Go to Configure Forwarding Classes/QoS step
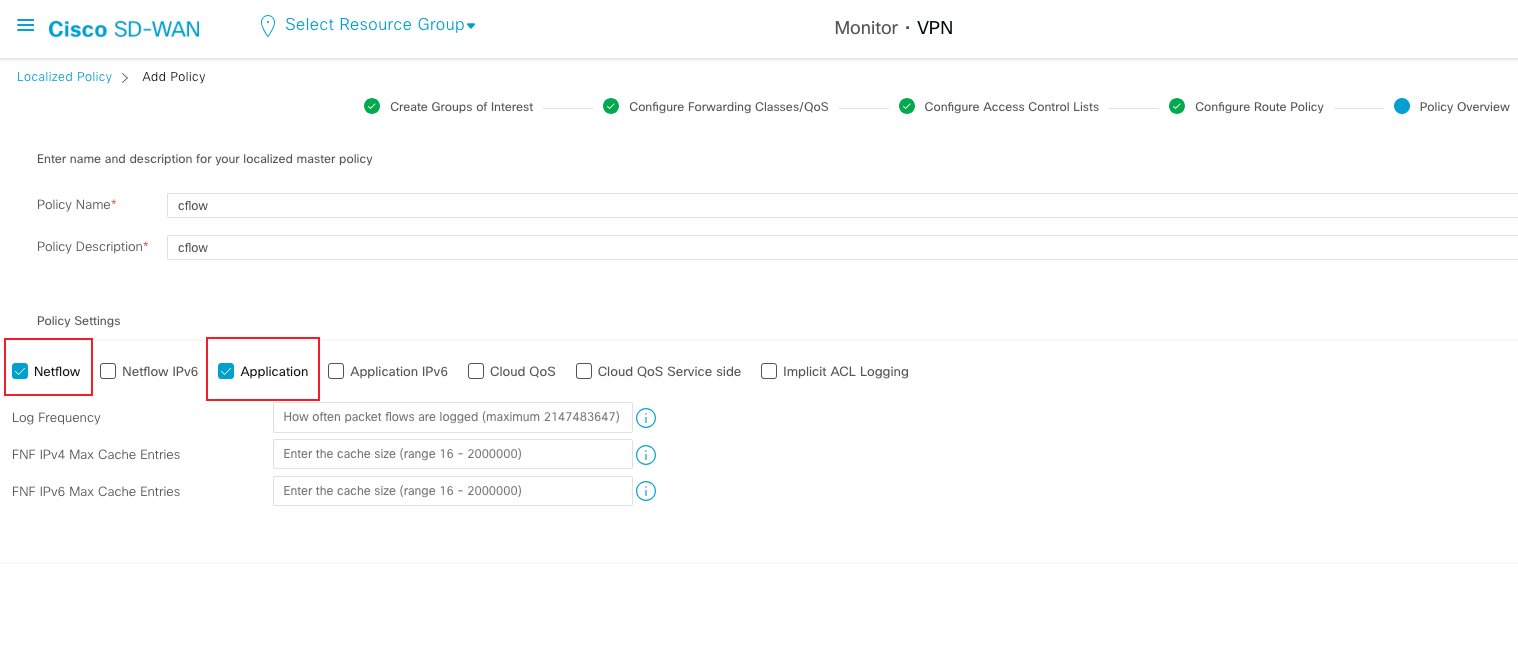This screenshot has height=645, width=1518. coord(728,107)
